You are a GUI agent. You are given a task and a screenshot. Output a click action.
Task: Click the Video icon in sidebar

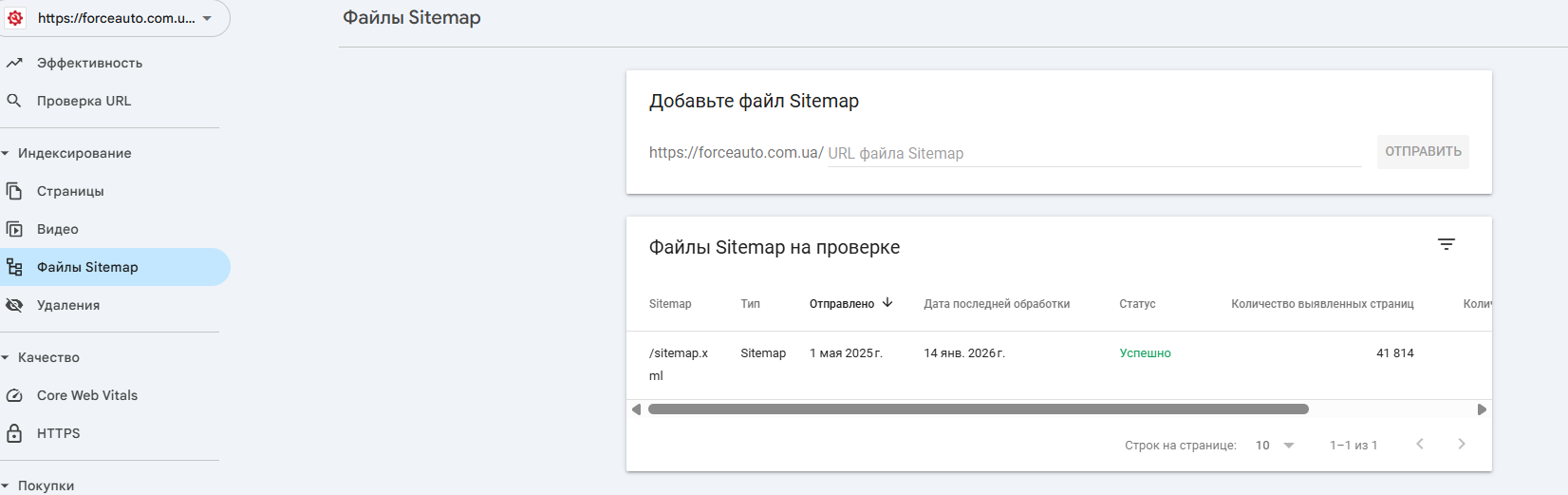coord(14,229)
